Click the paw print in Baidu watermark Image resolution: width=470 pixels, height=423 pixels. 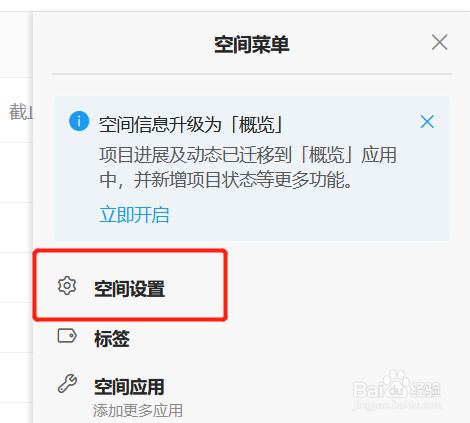tap(396, 383)
